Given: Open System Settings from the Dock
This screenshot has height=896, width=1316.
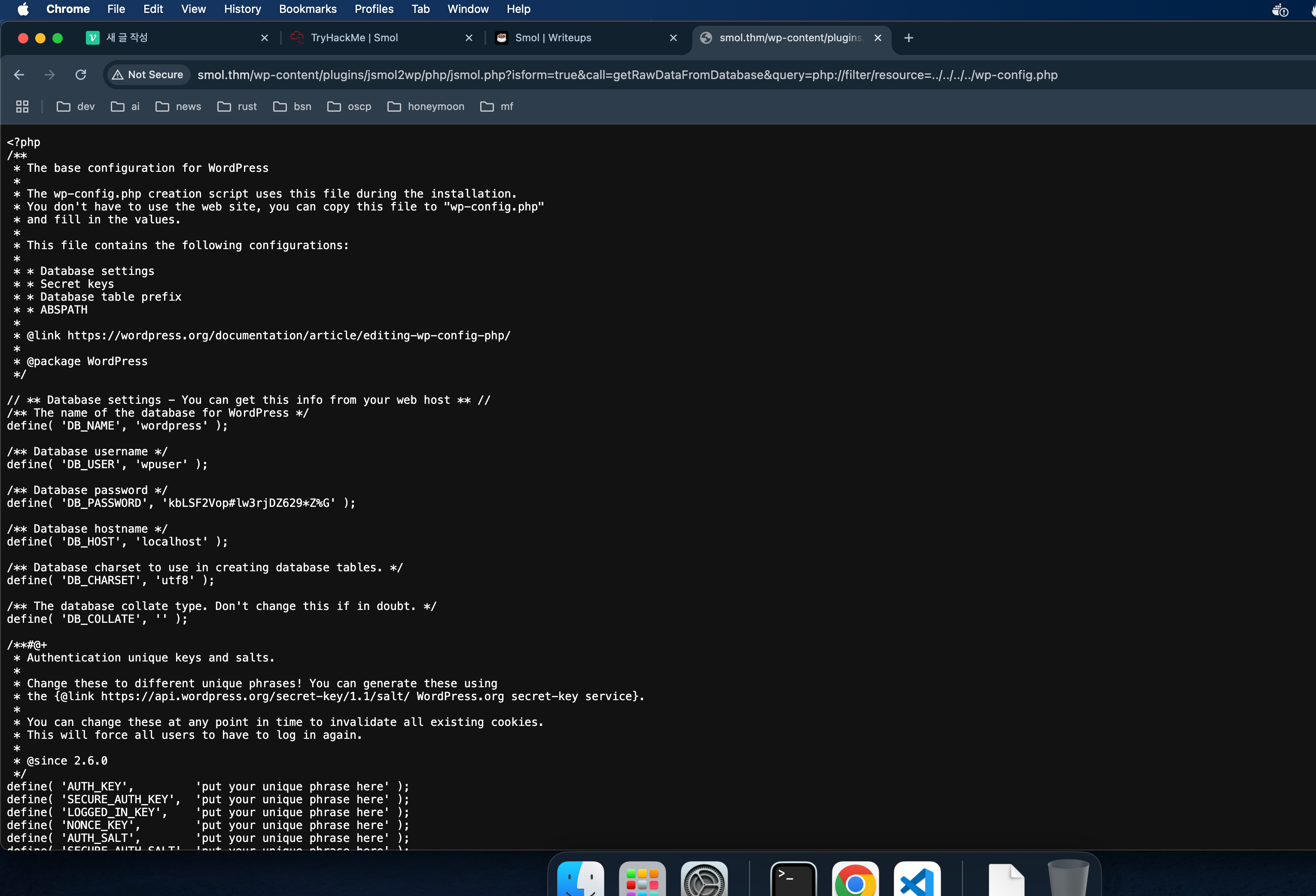Looking at the screenshot, I should pos(704,878).
